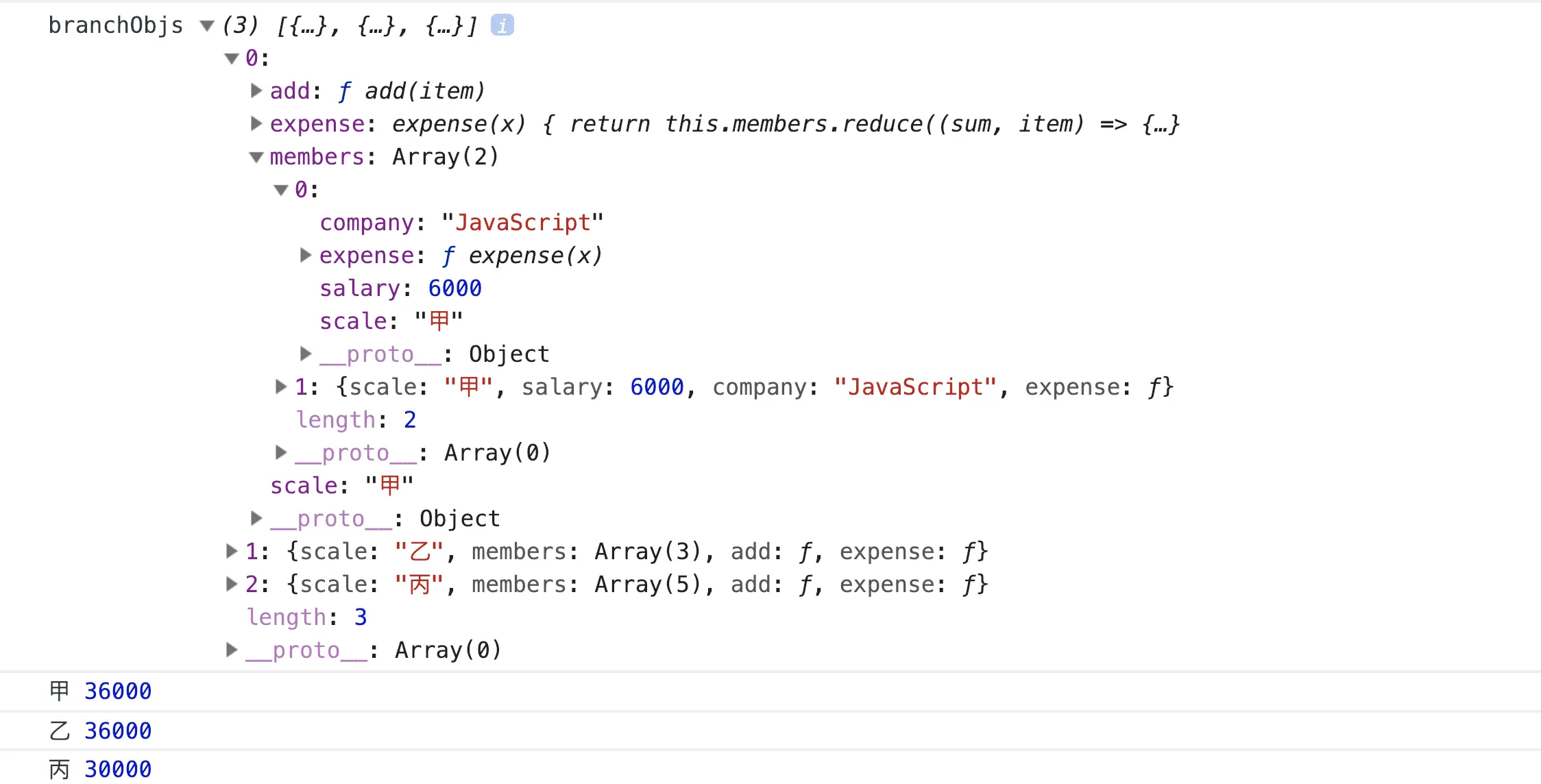The image size is (1541, 784).
Task: Click the company "JavaScript" string value
Action: [522, 223]
